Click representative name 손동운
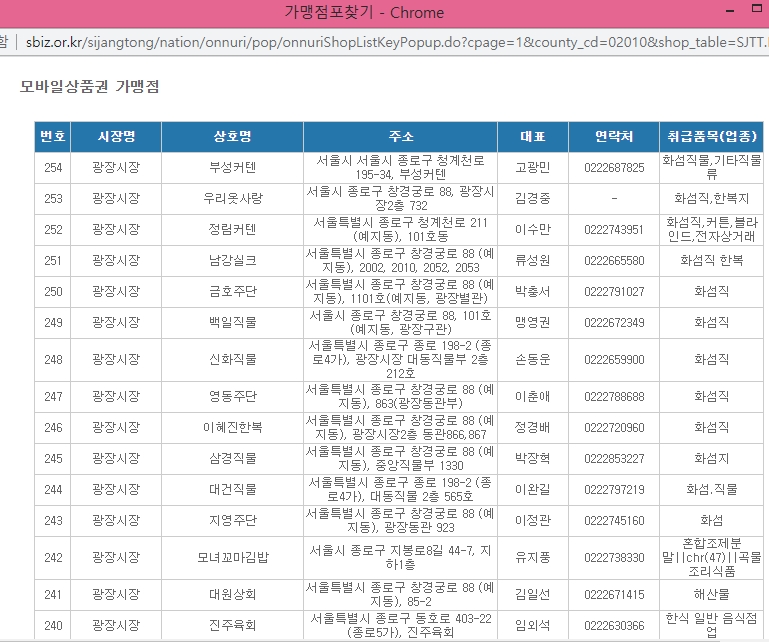 tap(533, 360)
